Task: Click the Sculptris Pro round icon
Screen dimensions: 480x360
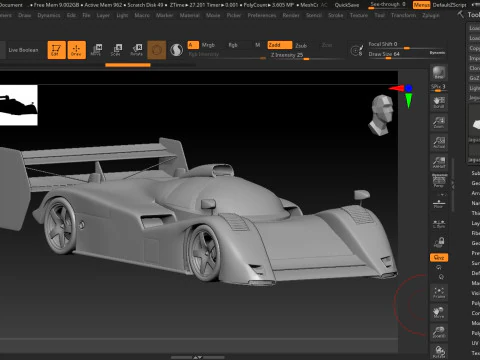Action: click(157, 50)
